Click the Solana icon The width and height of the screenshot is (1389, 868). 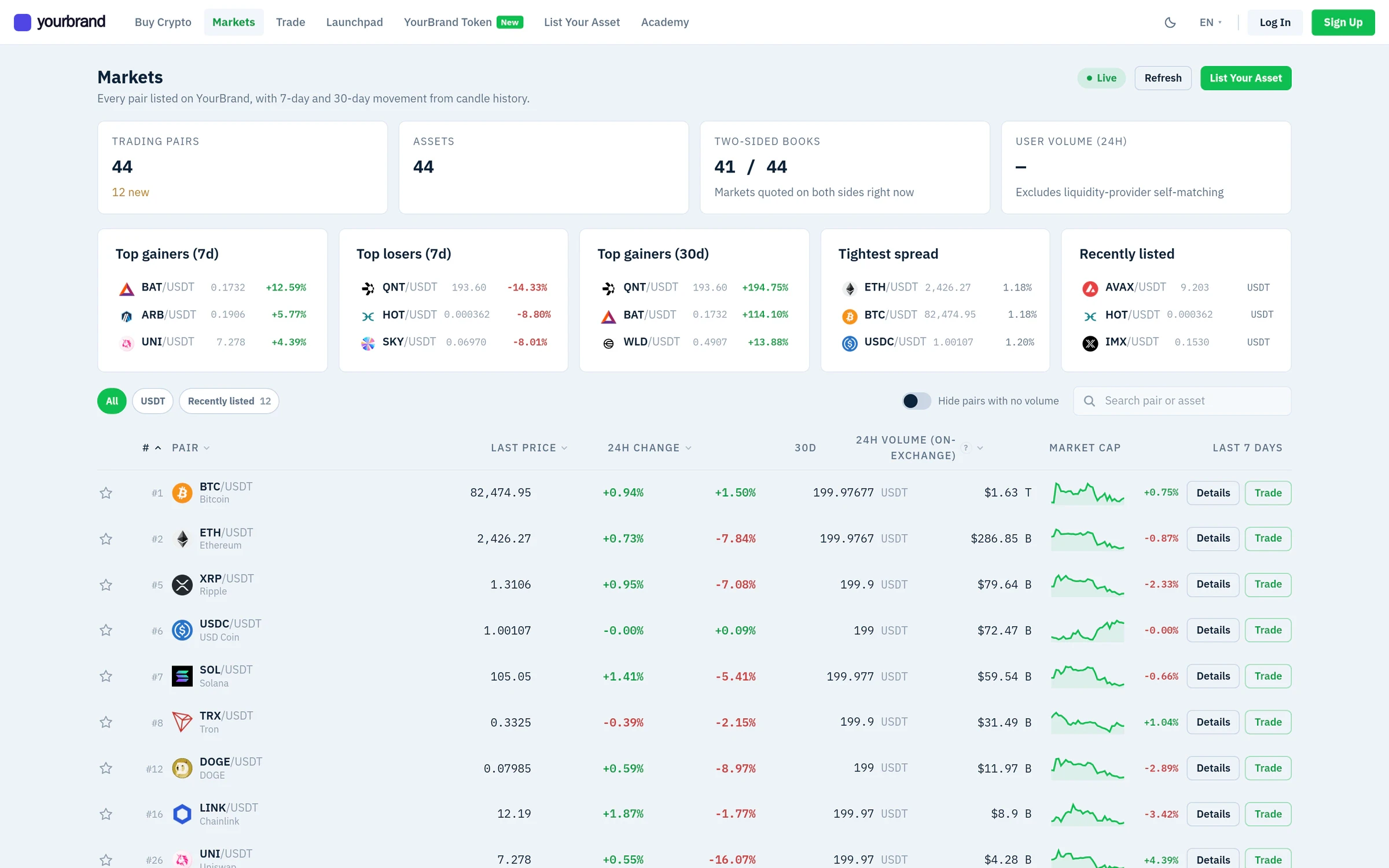[182, 676]
